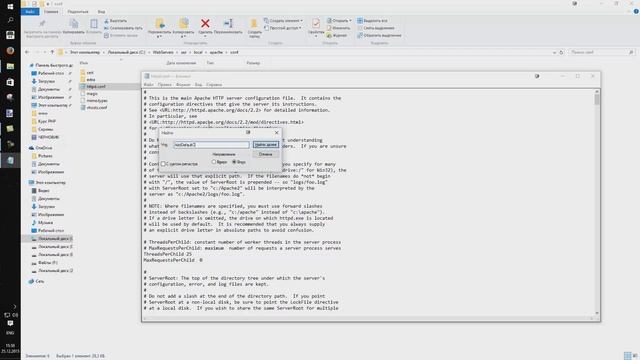The image size is (640, 360).
Task: Open the Create item (Создать элемент) dropdown
Action: (283, 20)
